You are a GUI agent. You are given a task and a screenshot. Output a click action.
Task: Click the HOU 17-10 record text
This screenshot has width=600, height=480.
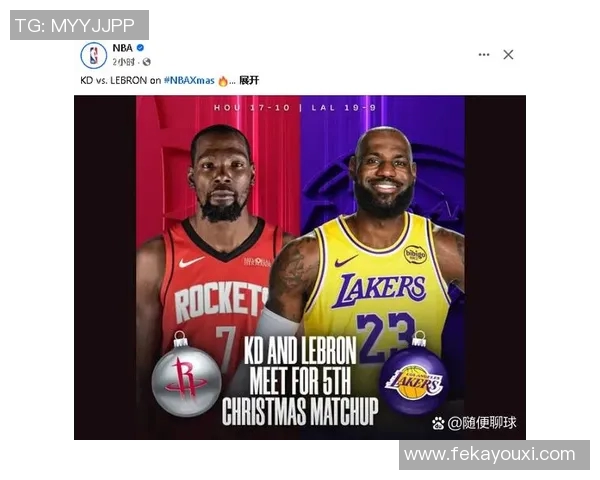(252, 108)
